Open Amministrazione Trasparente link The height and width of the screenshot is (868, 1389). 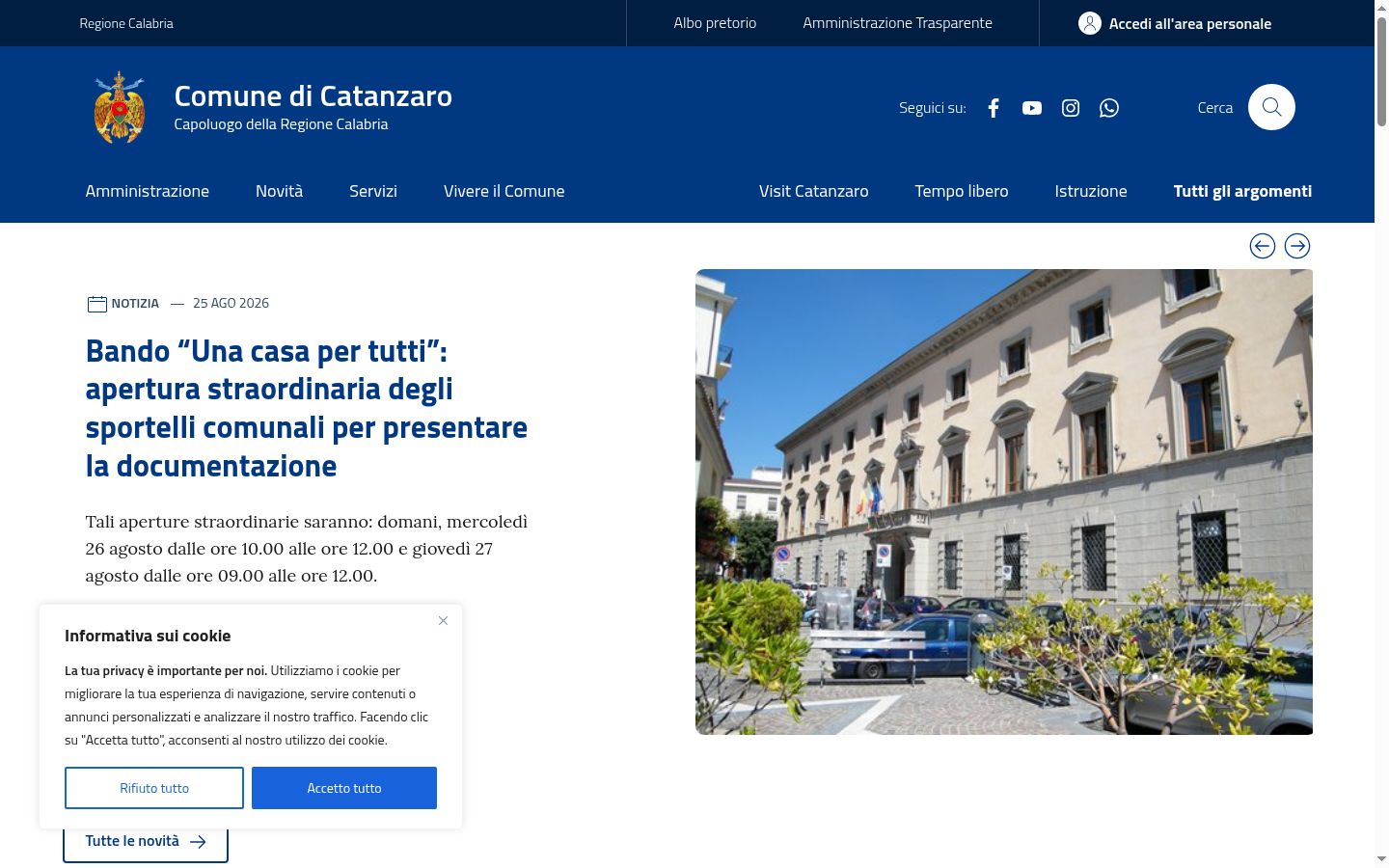click(x=897, y=23)
